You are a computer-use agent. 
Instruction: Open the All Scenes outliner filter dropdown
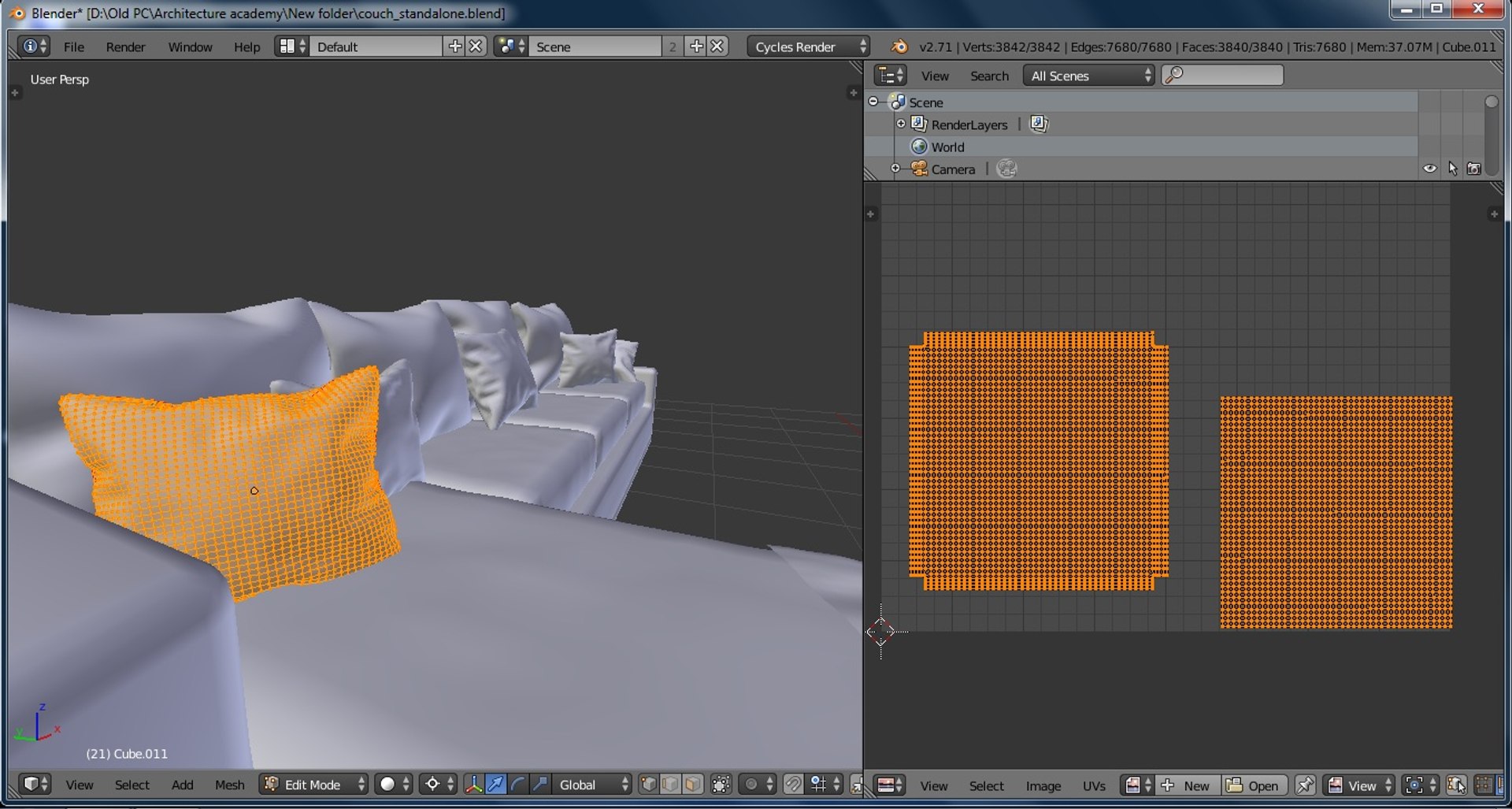point(1089,76)
